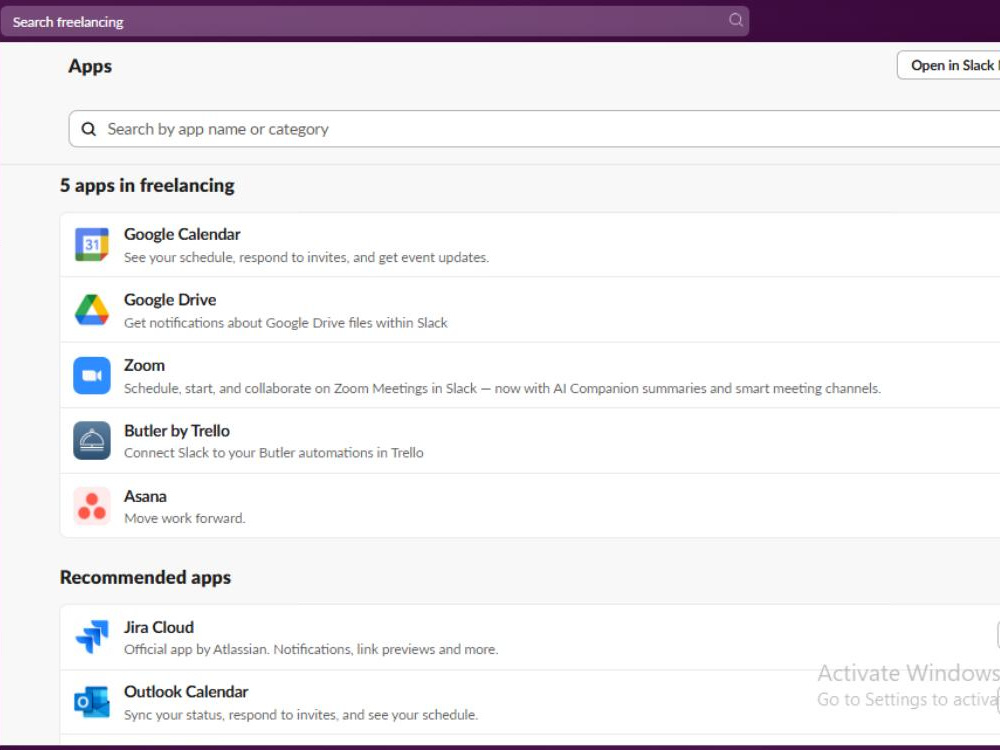Image resolution: width=1000 pixels, height=750 pixels.
Task: Click 'Sync your status, respond to invites' text
Action: click(301, 715)
